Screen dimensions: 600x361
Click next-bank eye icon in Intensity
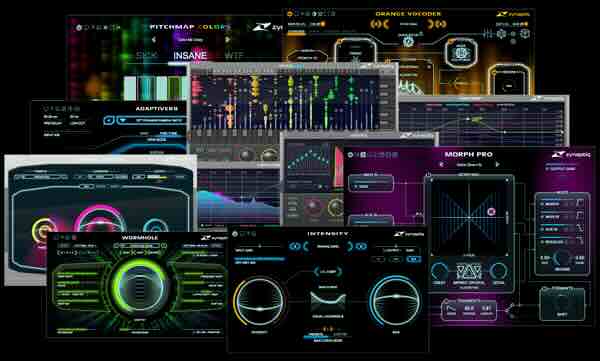click(361, 246)
